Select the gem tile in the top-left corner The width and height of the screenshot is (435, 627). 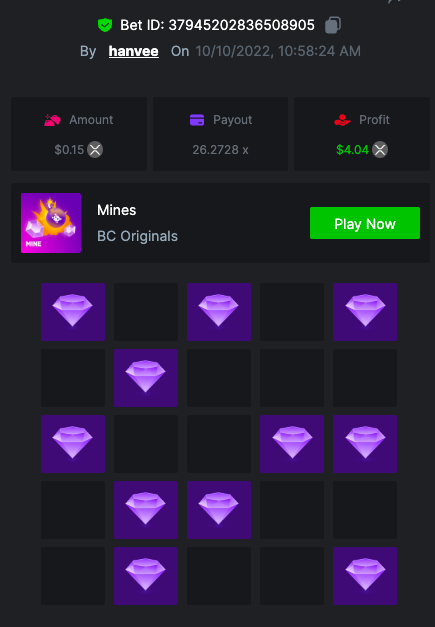tap(73, 312)
